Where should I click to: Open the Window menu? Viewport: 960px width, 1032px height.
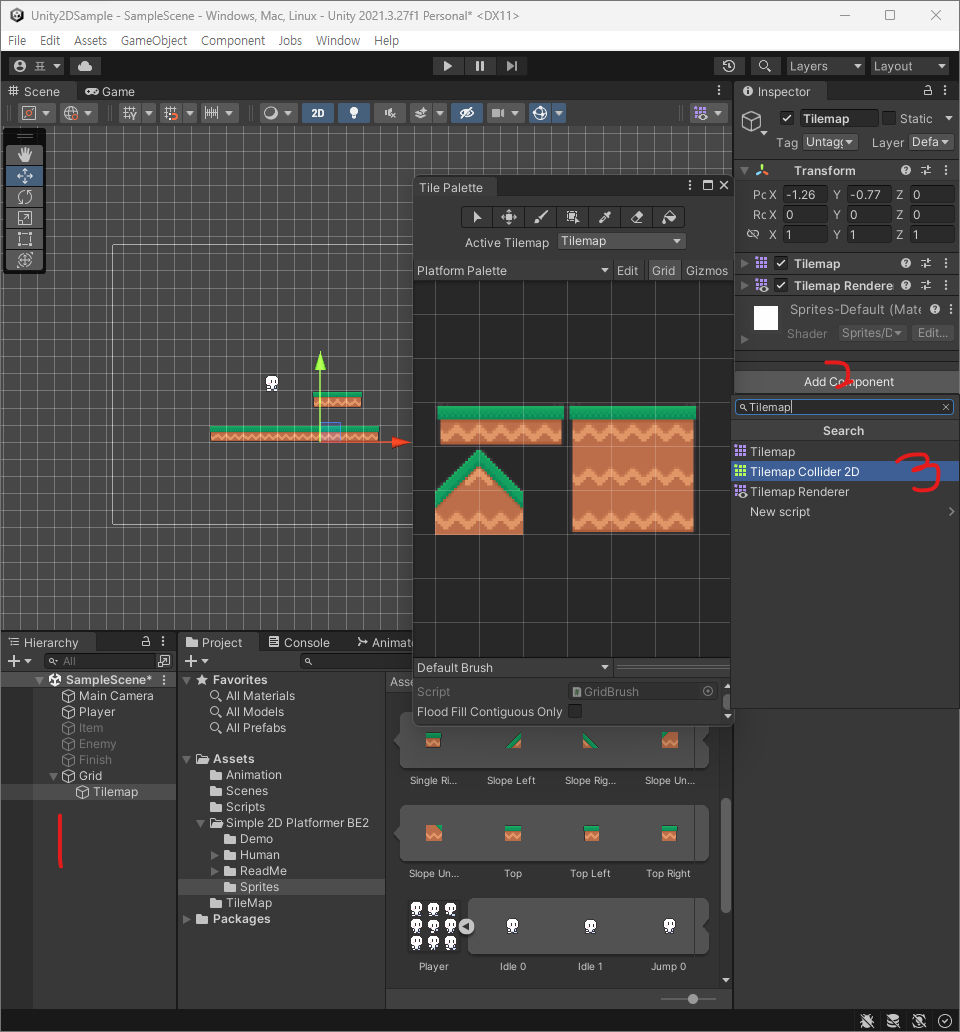pos(338,41)
